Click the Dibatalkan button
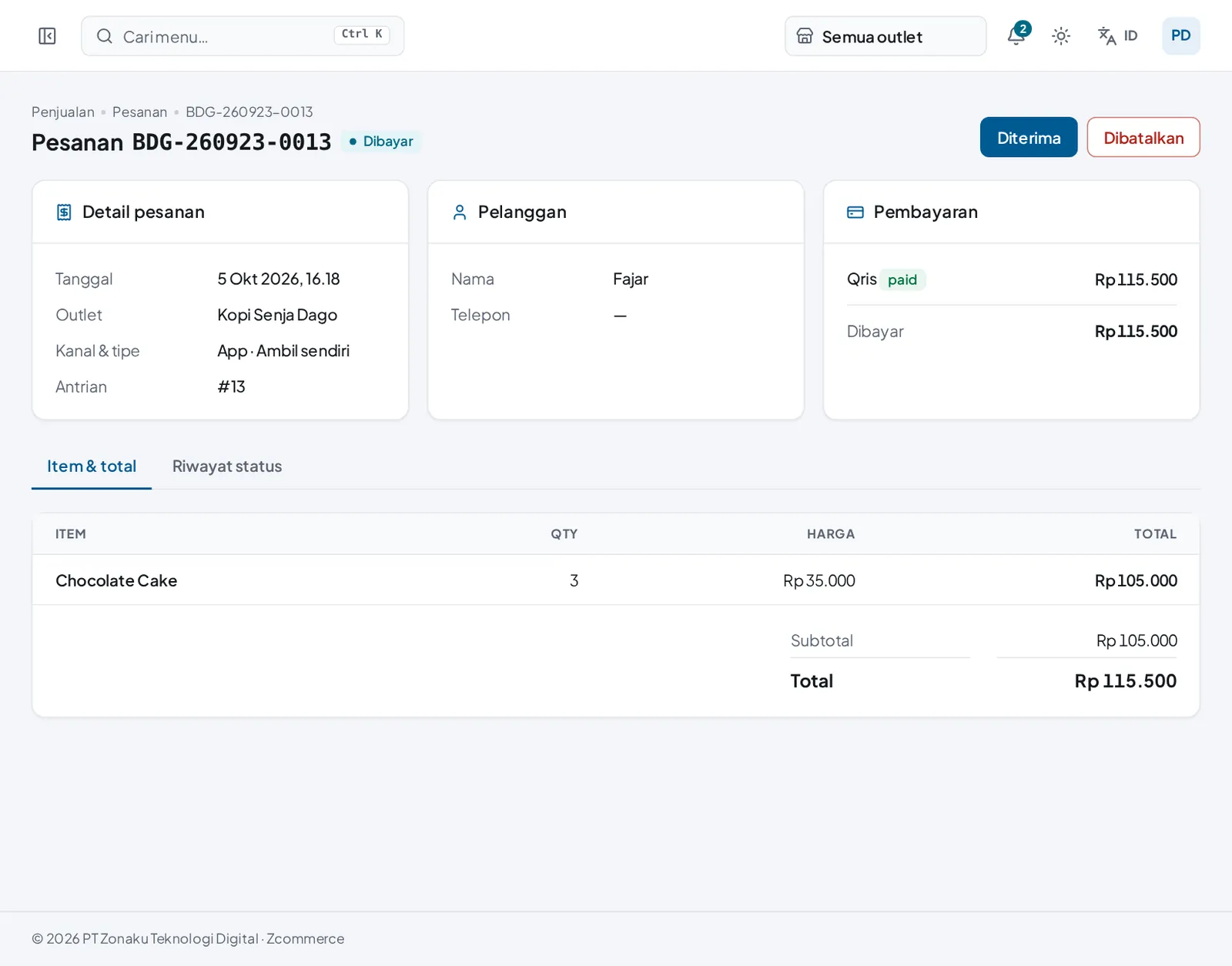1232x966 pixels. (x=1143, y=138)
